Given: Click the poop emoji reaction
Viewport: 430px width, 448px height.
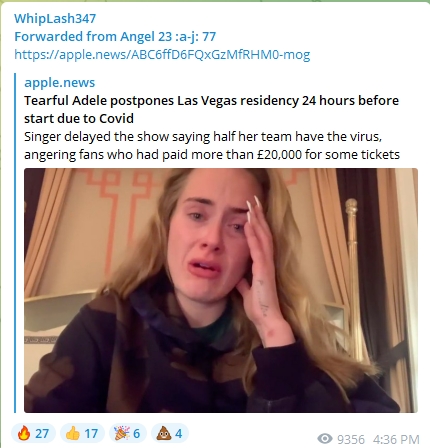Looking at the screenshot, I should (x=164, y=433).
